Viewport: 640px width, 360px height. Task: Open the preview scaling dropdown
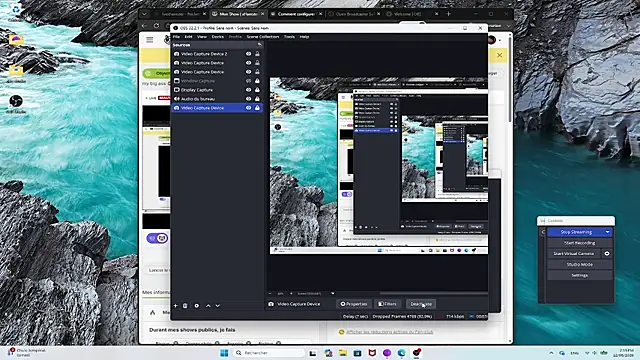point(333,293)
